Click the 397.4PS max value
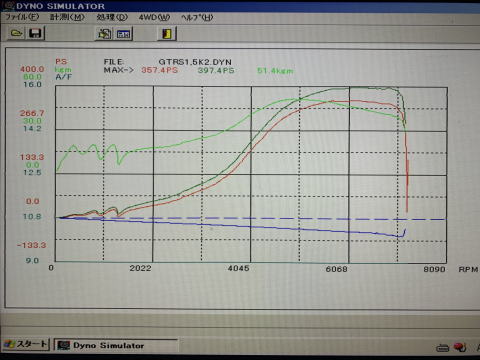480x360 pixels. click(x=216, y=70)
